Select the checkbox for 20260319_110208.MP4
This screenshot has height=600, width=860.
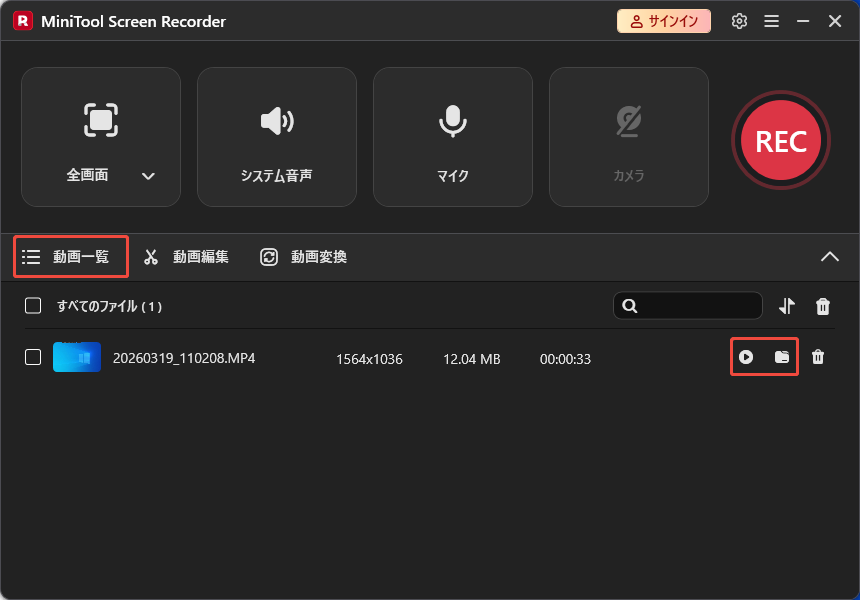point(31,358)
